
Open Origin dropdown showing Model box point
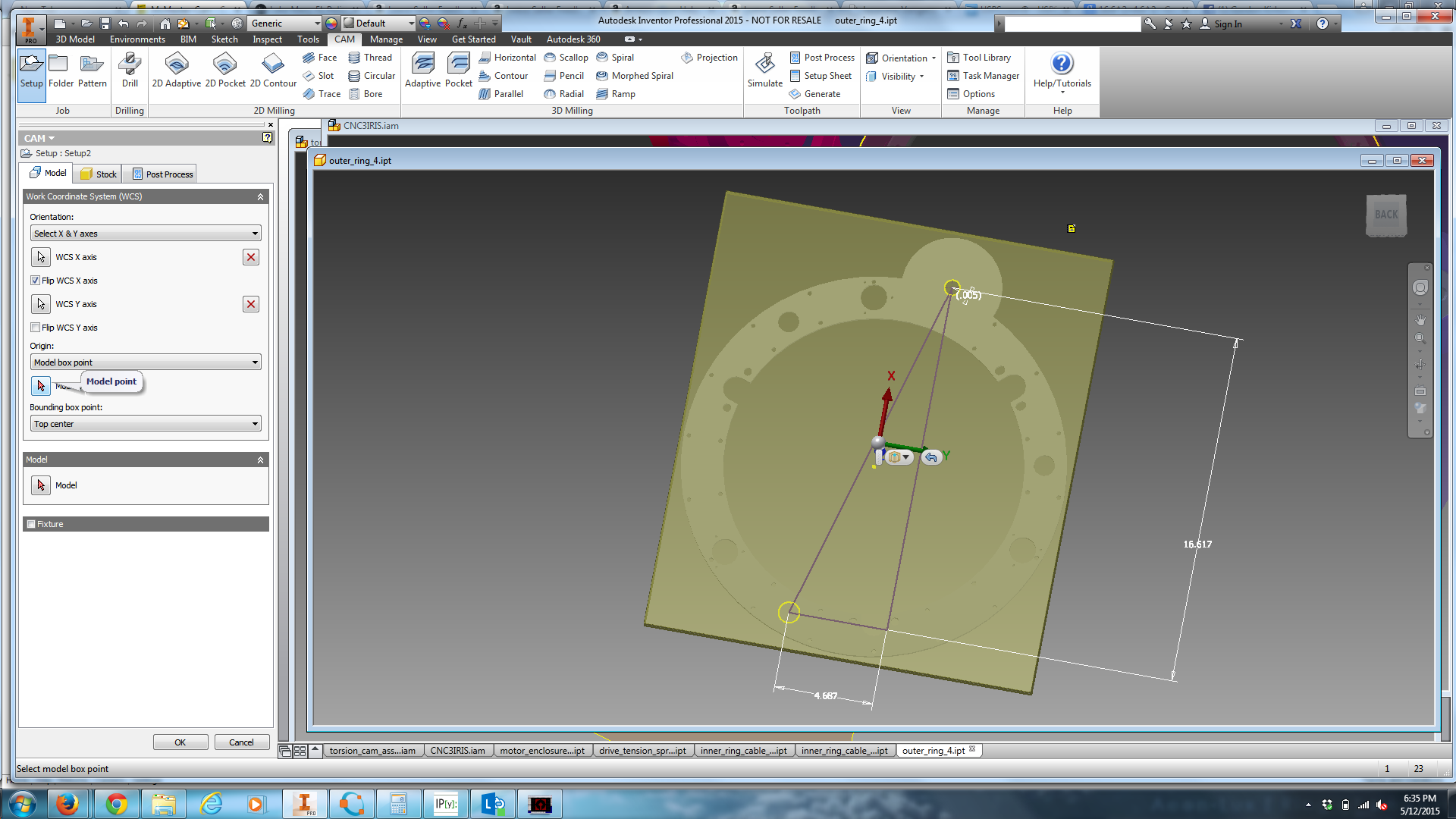145,362
